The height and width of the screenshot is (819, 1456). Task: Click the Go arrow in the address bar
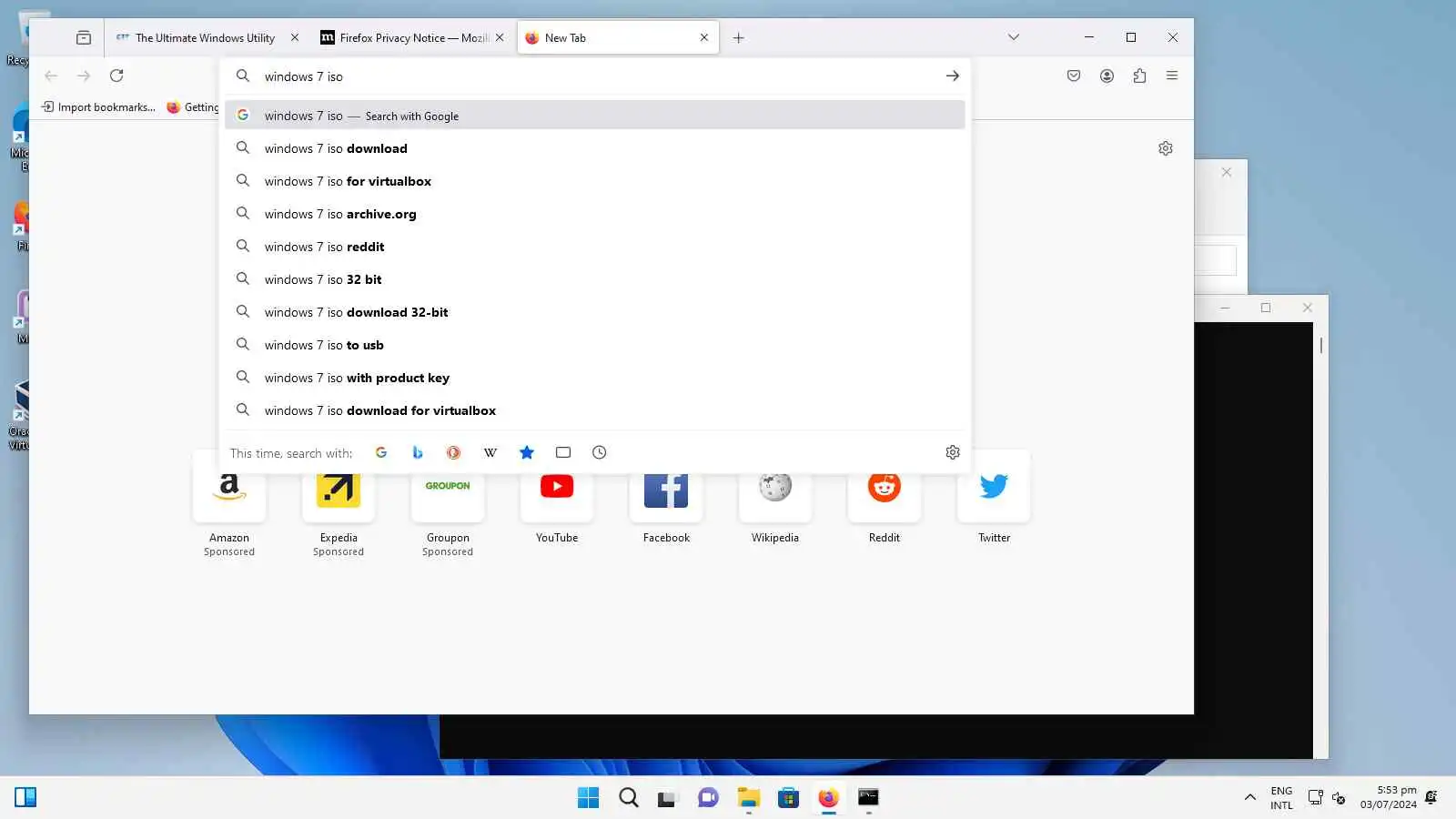[x=953, y=76]
